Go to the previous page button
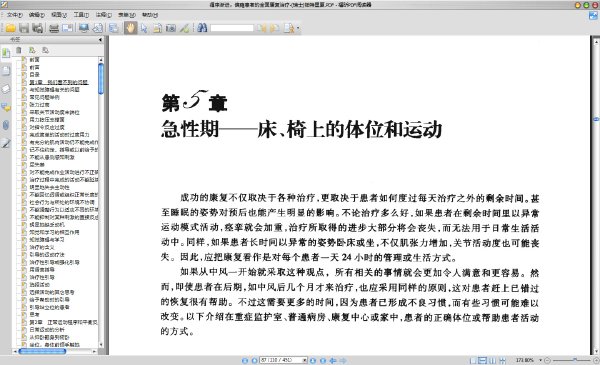600x365 pixels. (254, 360)
